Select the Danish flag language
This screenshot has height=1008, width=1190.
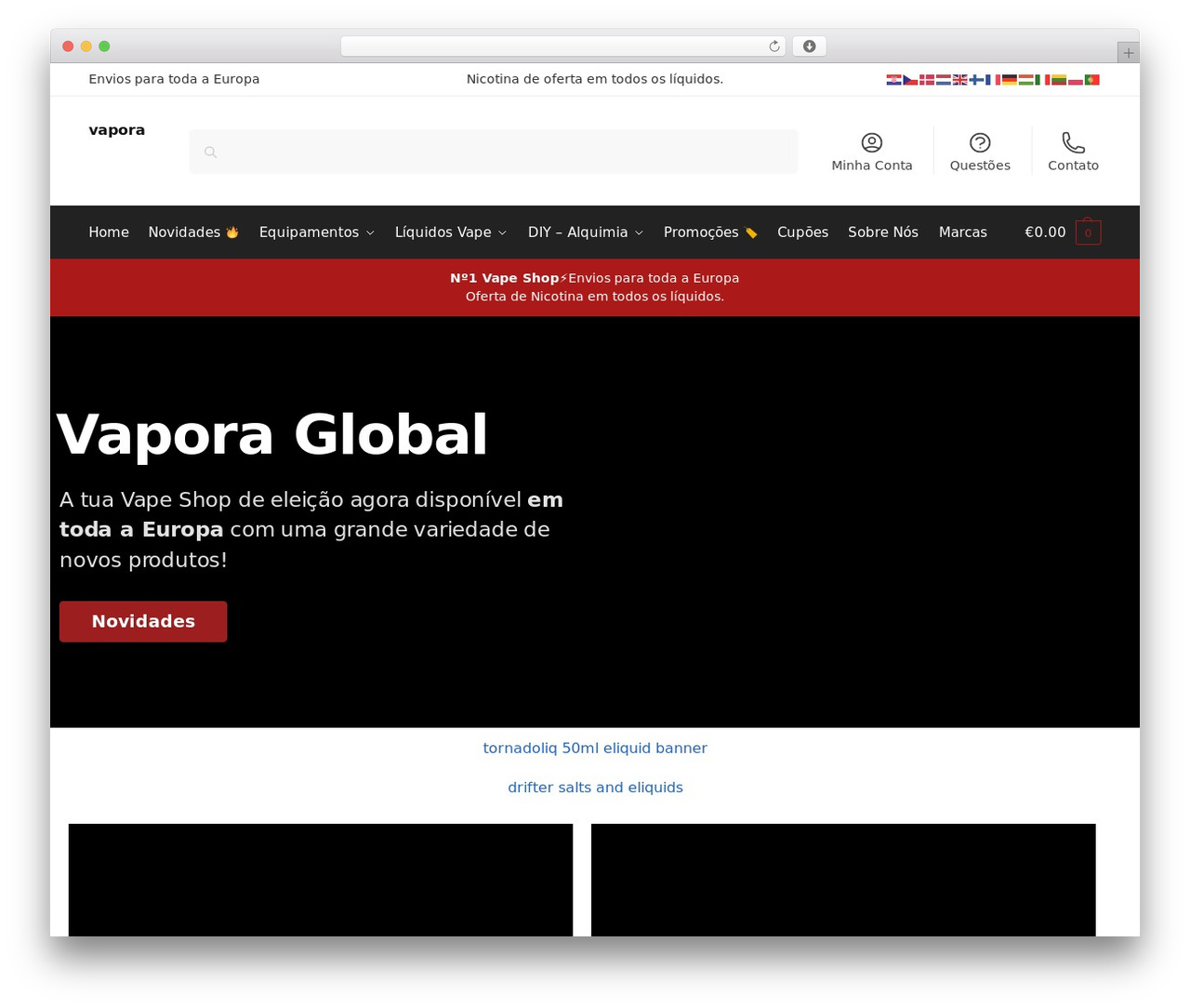[x=927, y=80]
